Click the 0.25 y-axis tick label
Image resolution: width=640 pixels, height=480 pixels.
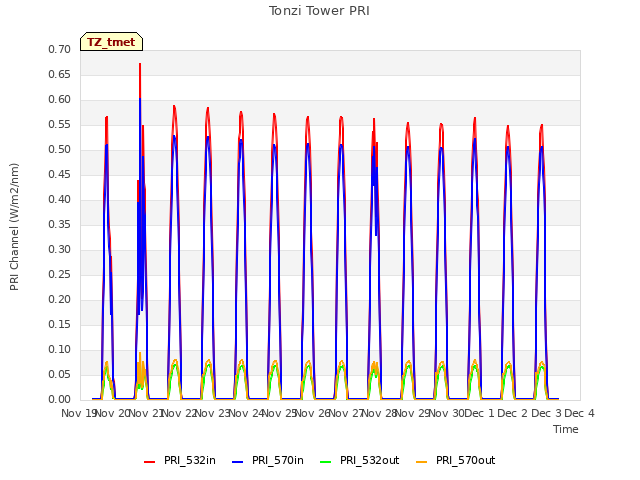(x=60, y=274)
